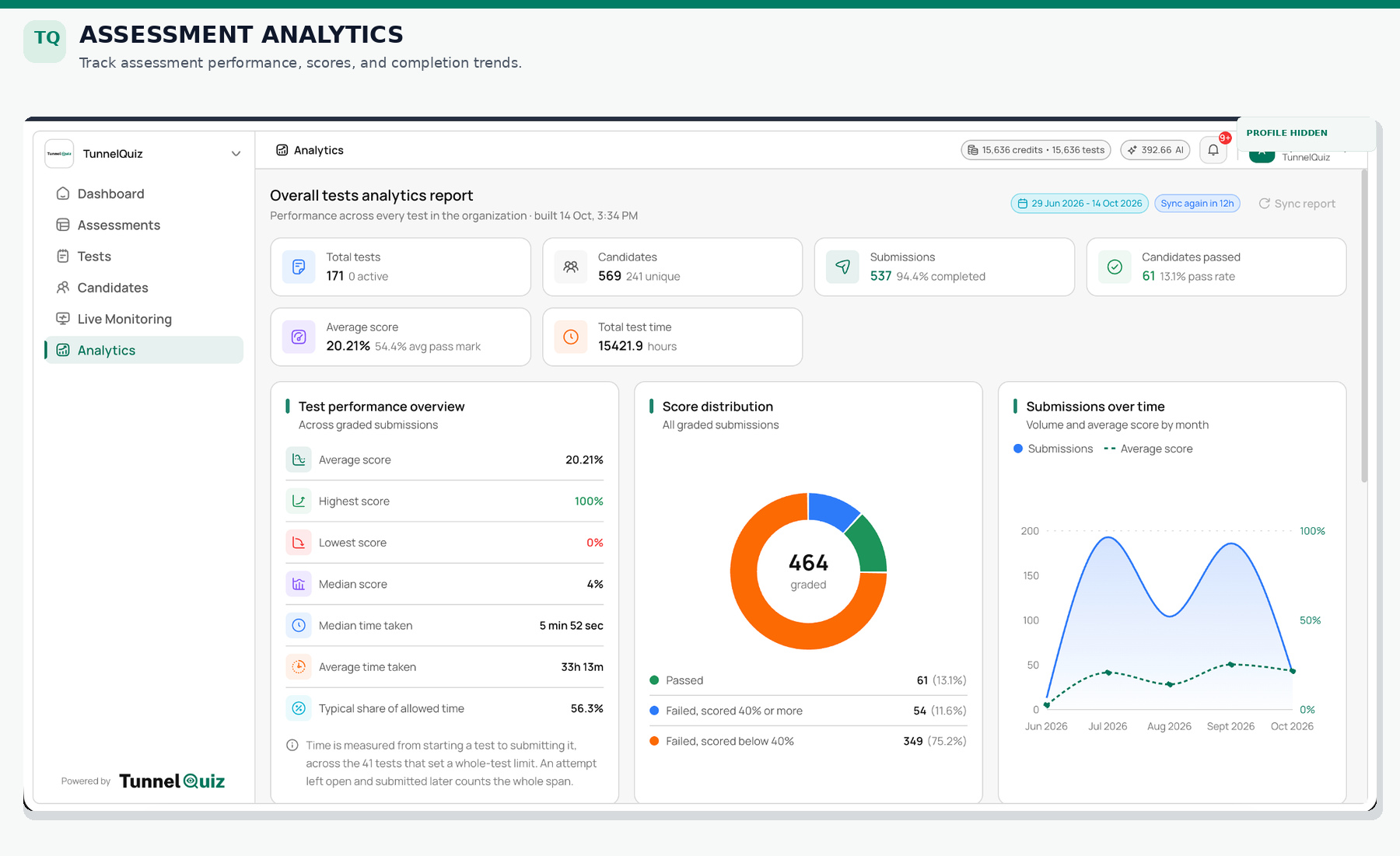
Task: Click the vertical scrollbar of report
Action: point(1364,327)
